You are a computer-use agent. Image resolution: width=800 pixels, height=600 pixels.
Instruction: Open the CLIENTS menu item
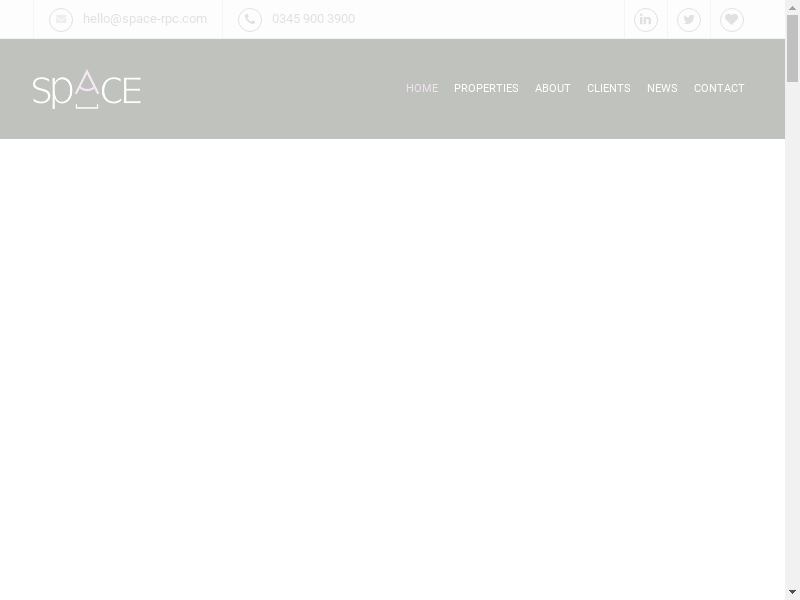pos(608,89)
